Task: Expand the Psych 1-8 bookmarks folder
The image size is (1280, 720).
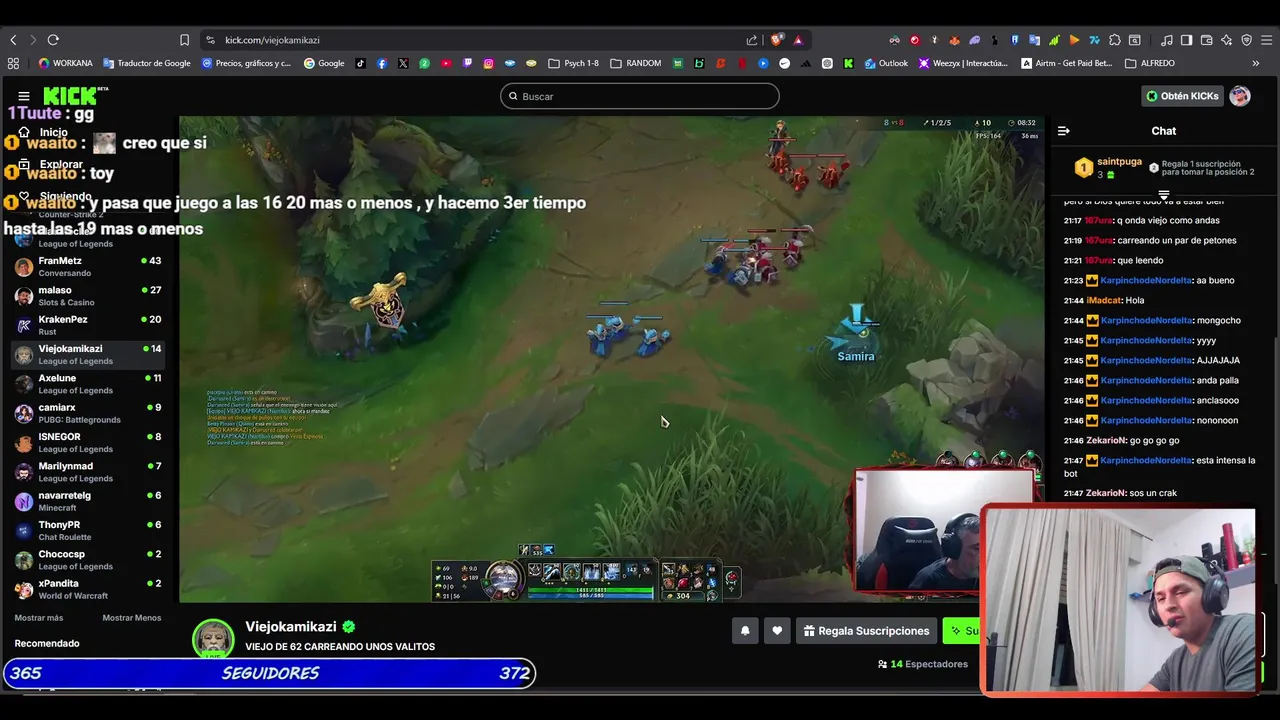Action: (x=574, y=63)
